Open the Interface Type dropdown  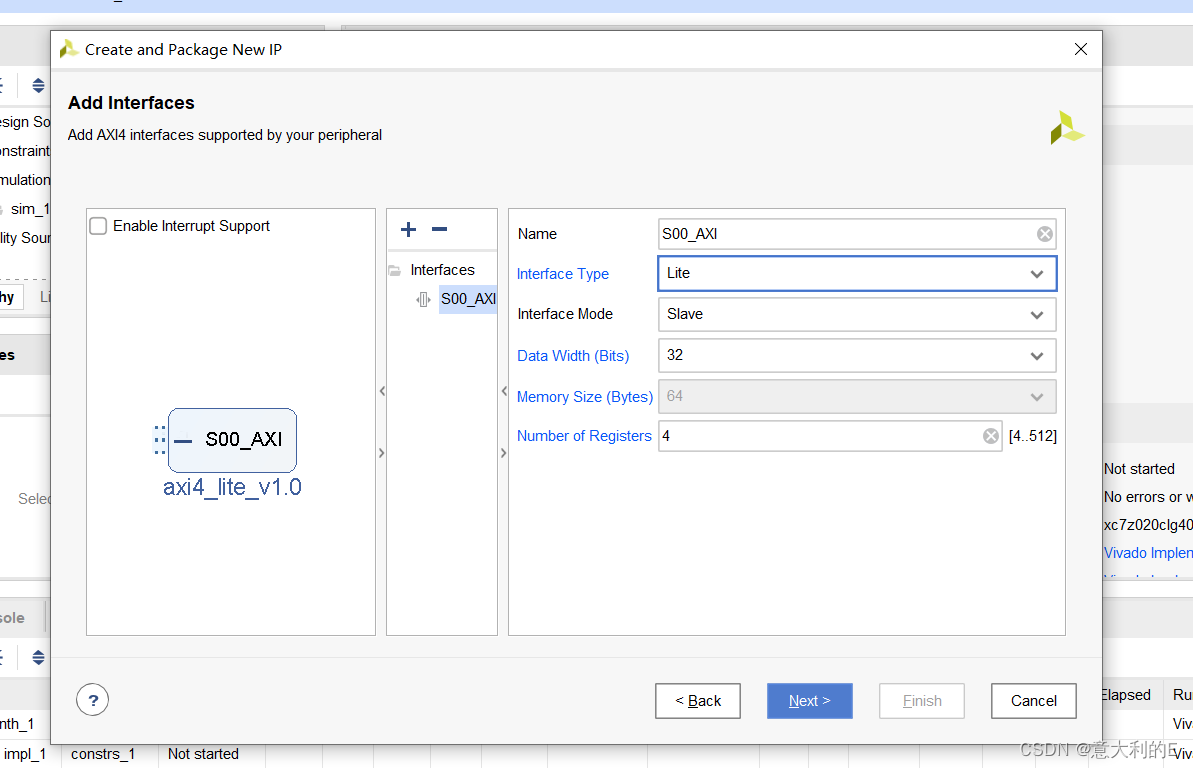coord(857,273)
